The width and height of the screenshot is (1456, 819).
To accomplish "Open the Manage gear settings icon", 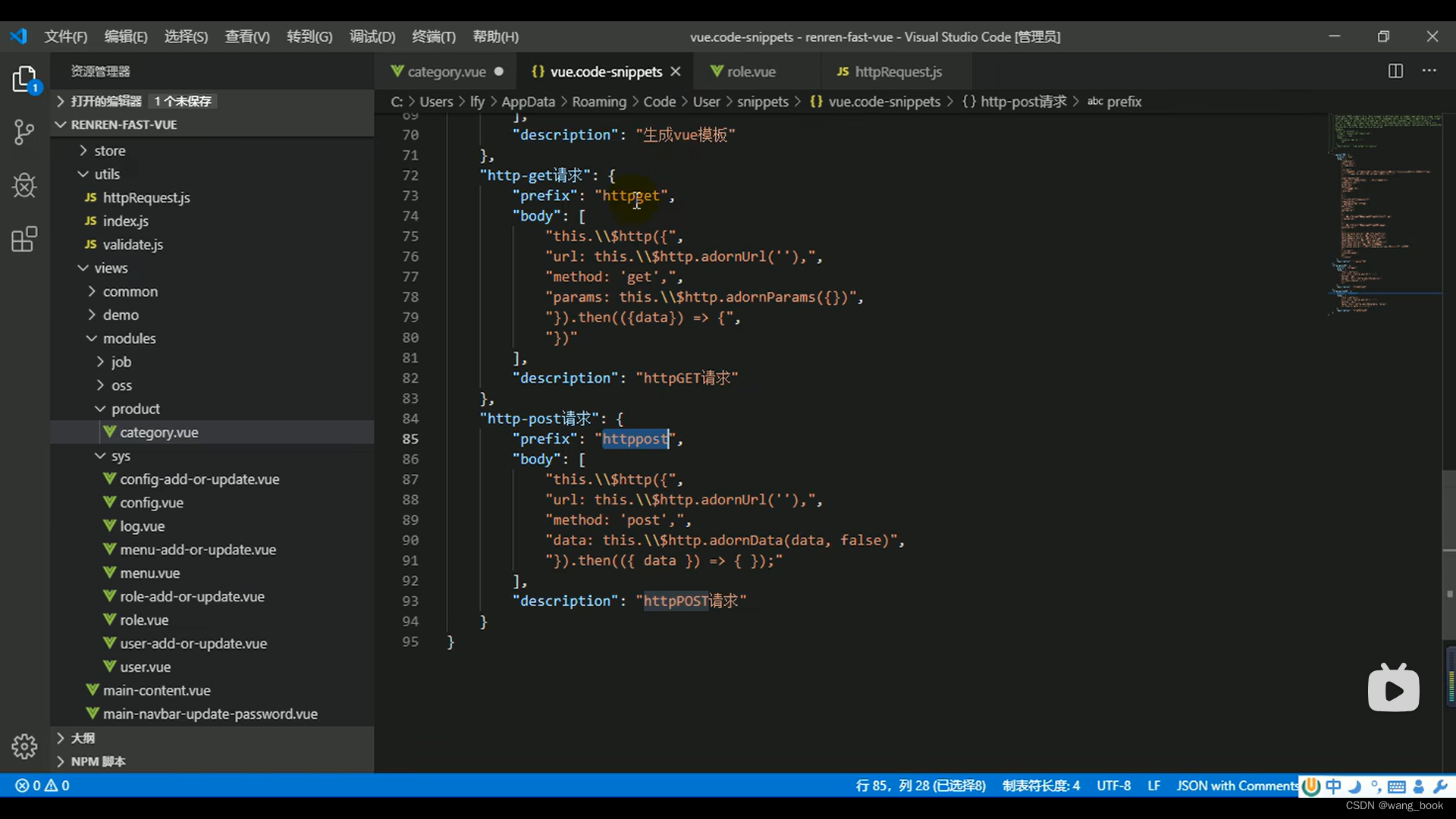I will [24, 746].
